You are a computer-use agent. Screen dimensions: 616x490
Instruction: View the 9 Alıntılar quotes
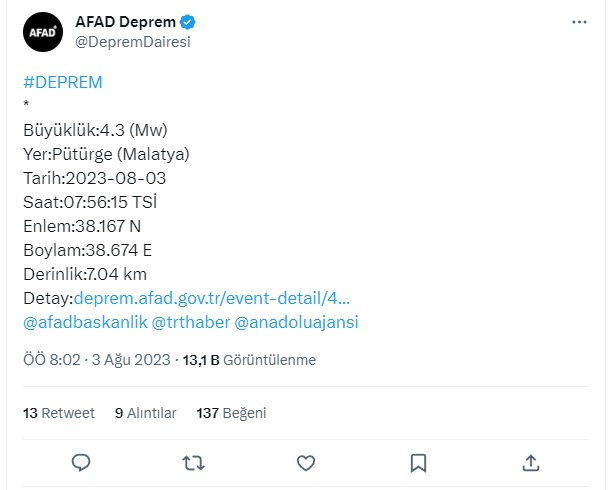(146, 412)
